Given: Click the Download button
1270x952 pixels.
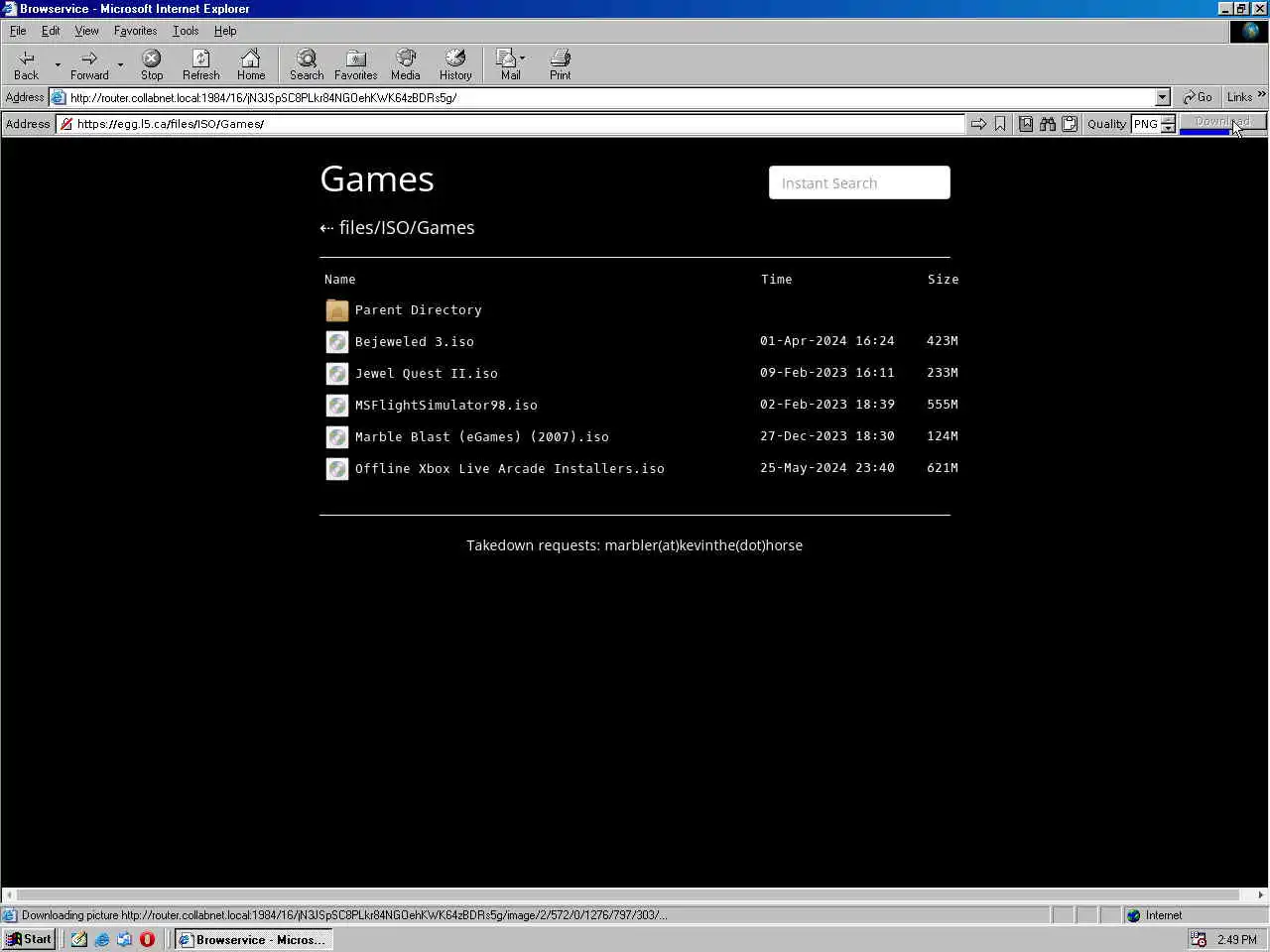Looking at the screenshot, I should coord(1222,123).
